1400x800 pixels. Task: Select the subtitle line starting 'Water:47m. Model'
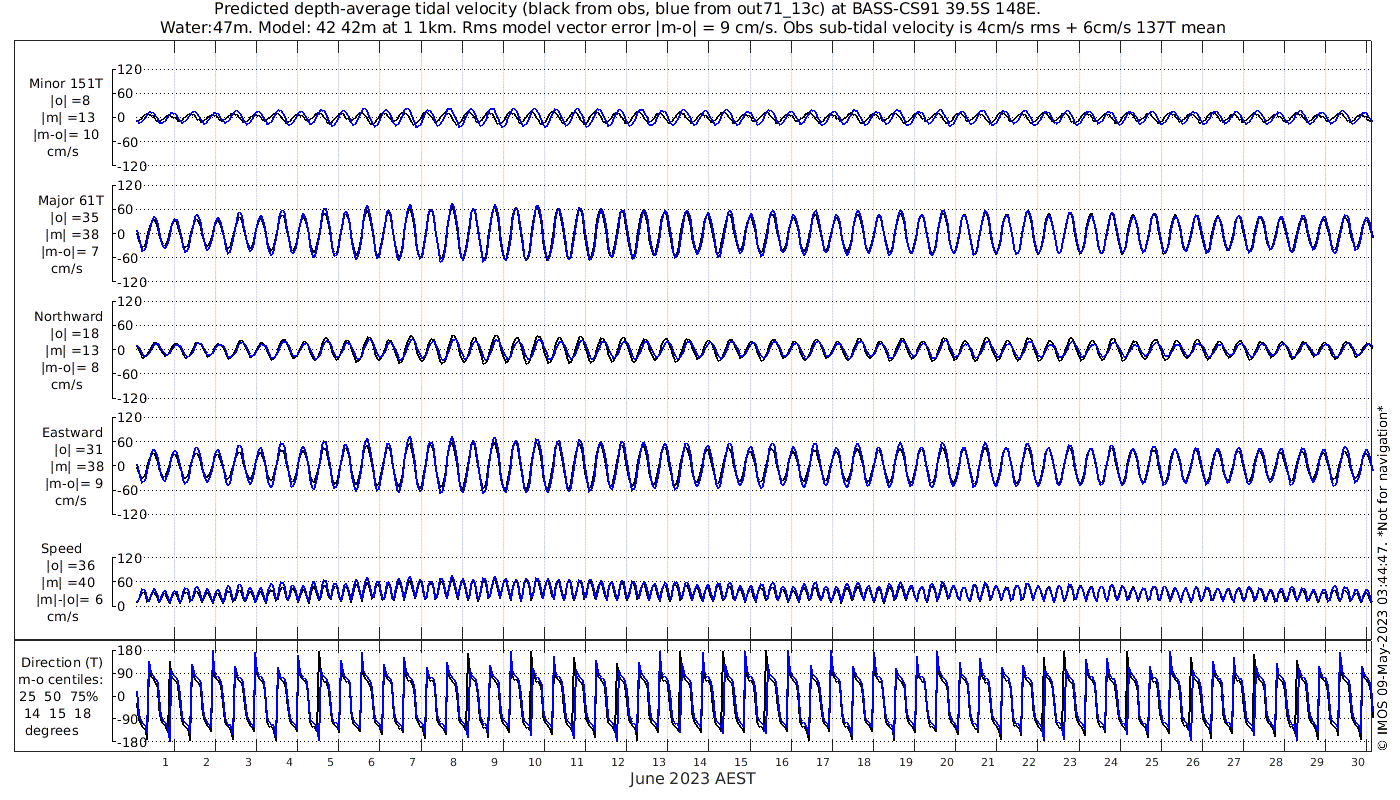tap(693, 28)
